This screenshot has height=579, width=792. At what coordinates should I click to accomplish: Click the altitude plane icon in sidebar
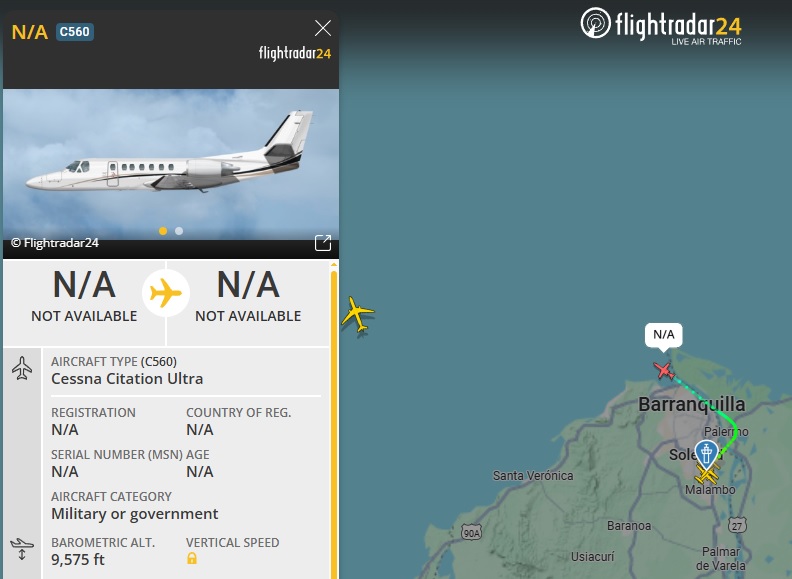(x=22, y=549)
